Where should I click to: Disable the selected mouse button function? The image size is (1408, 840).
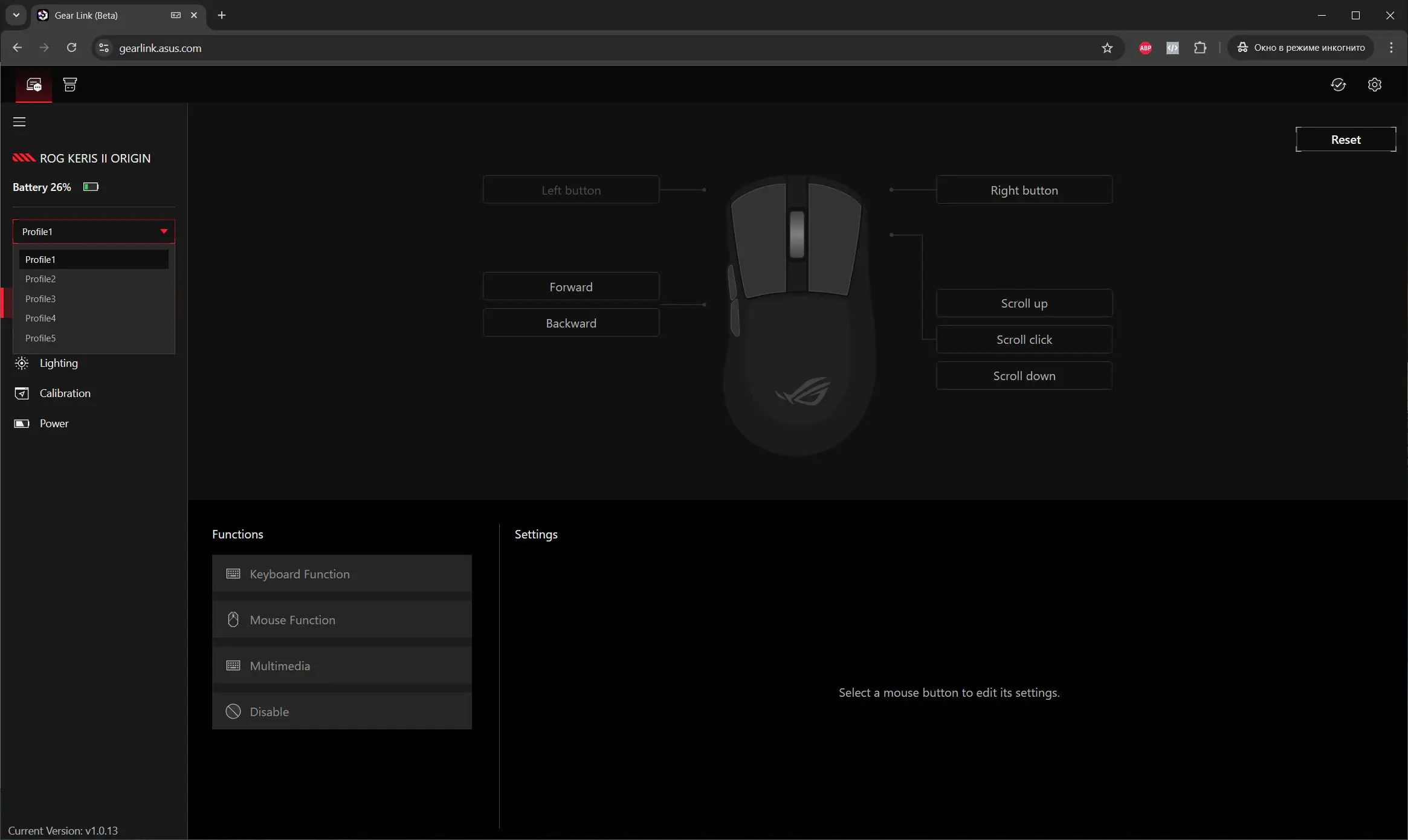click(x=342, y=711)
